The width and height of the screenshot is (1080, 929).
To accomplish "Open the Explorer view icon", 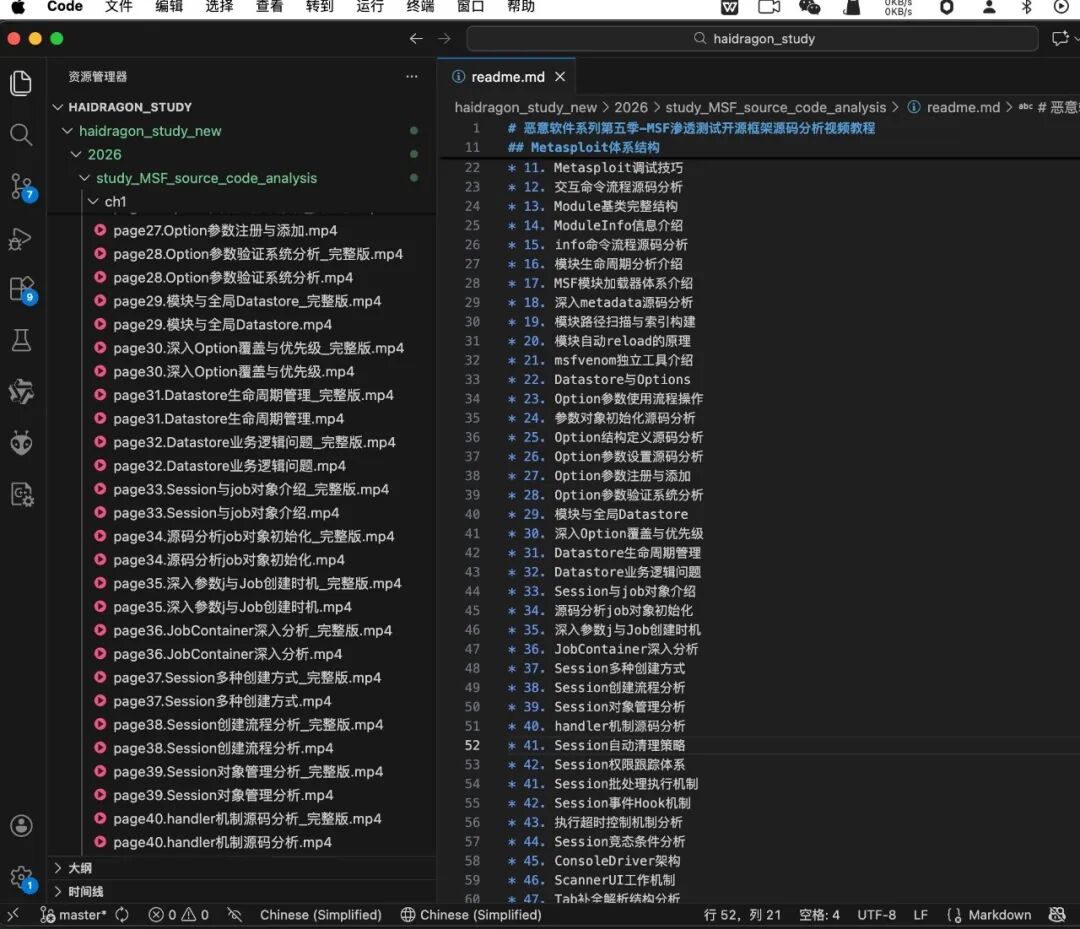I will 21,83.
